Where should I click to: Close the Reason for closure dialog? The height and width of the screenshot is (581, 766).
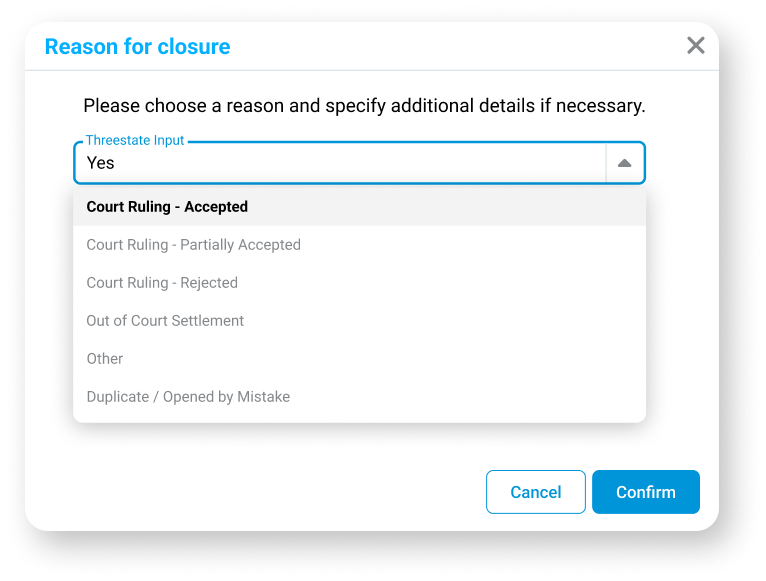[696, 45]
